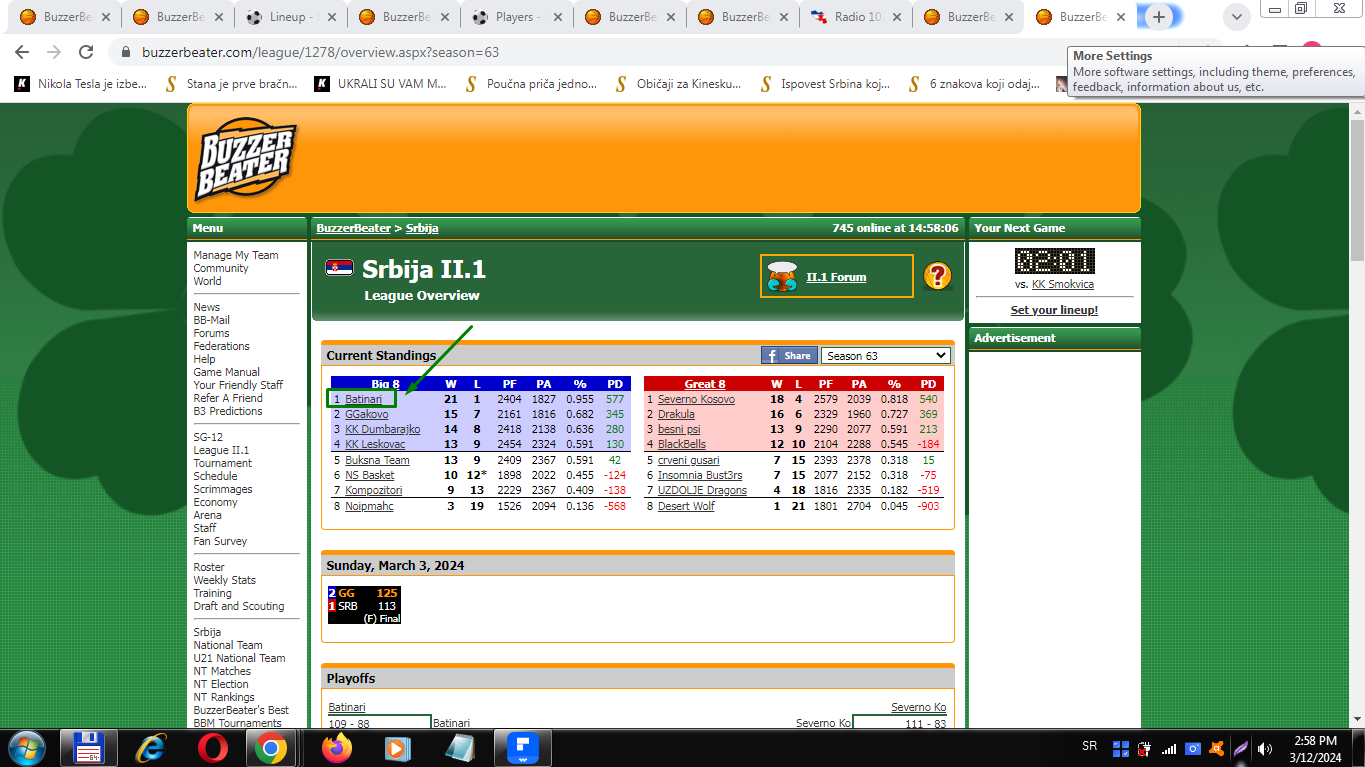Open the II.1 Forum link
The width and height of the screenshot is (1365, 767).
click(x=836, y=277)
